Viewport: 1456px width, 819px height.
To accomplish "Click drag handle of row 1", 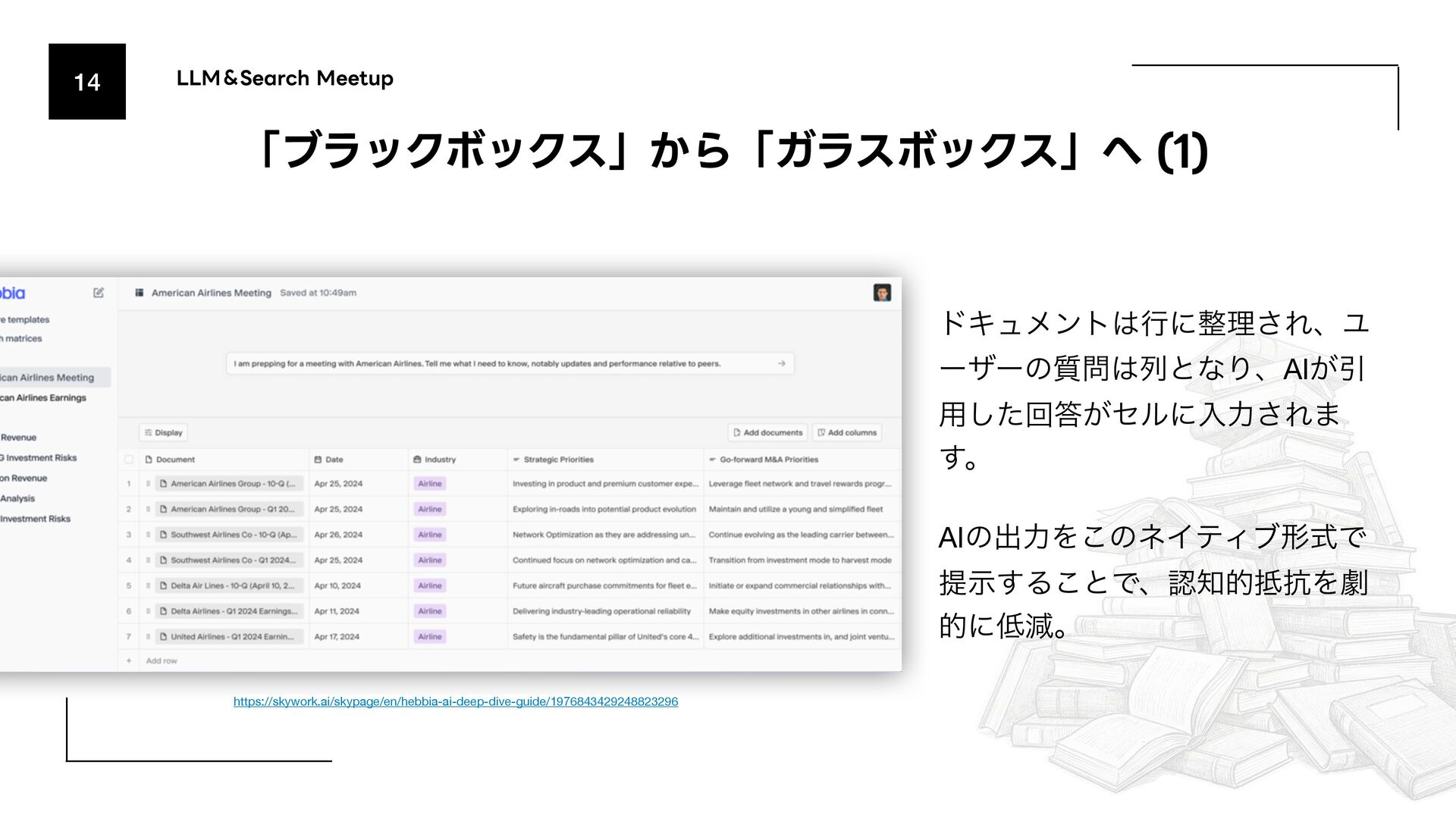I will pos(148,484).
